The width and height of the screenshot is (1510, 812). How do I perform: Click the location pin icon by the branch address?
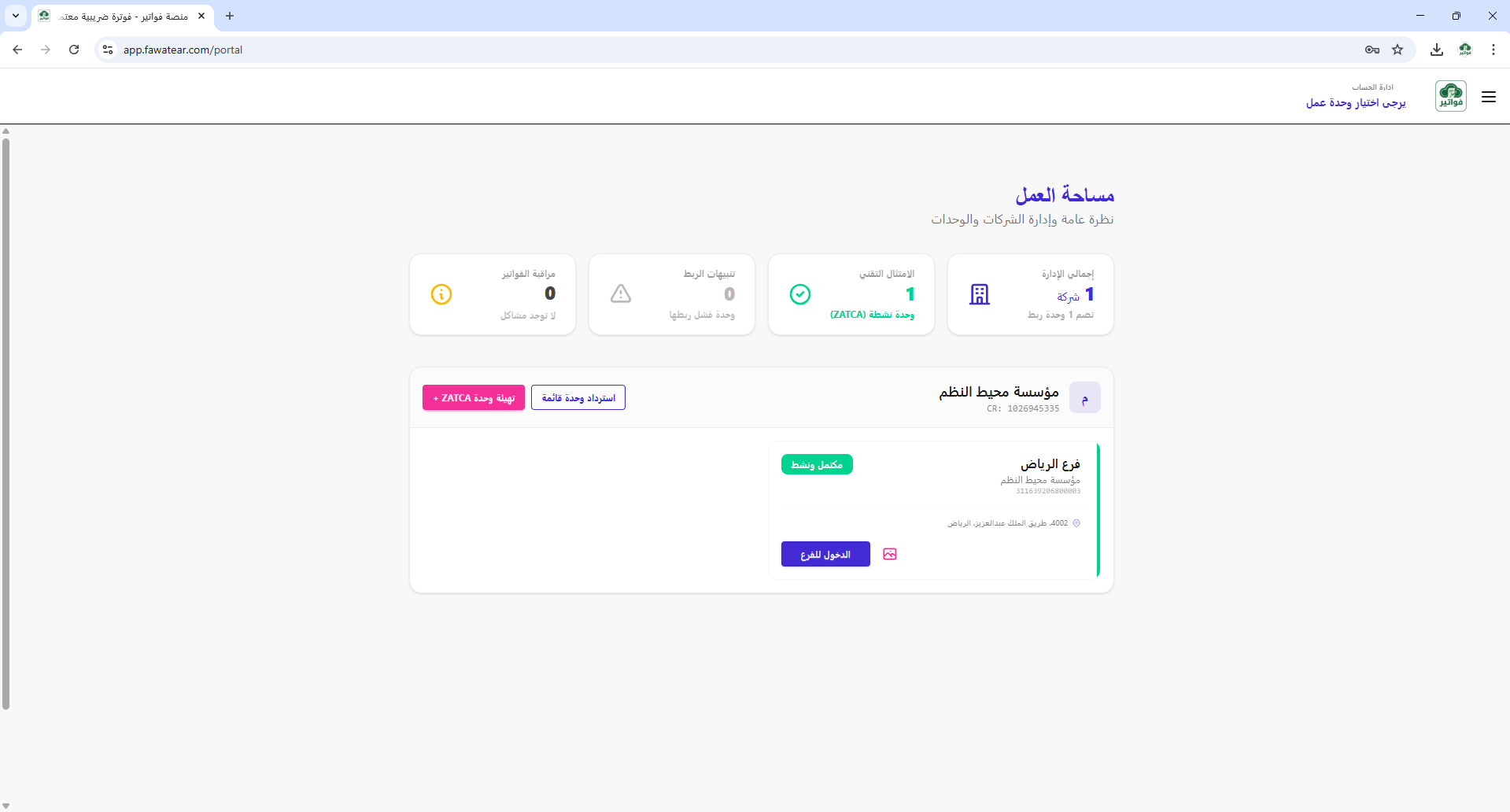tap(1076, 523)
